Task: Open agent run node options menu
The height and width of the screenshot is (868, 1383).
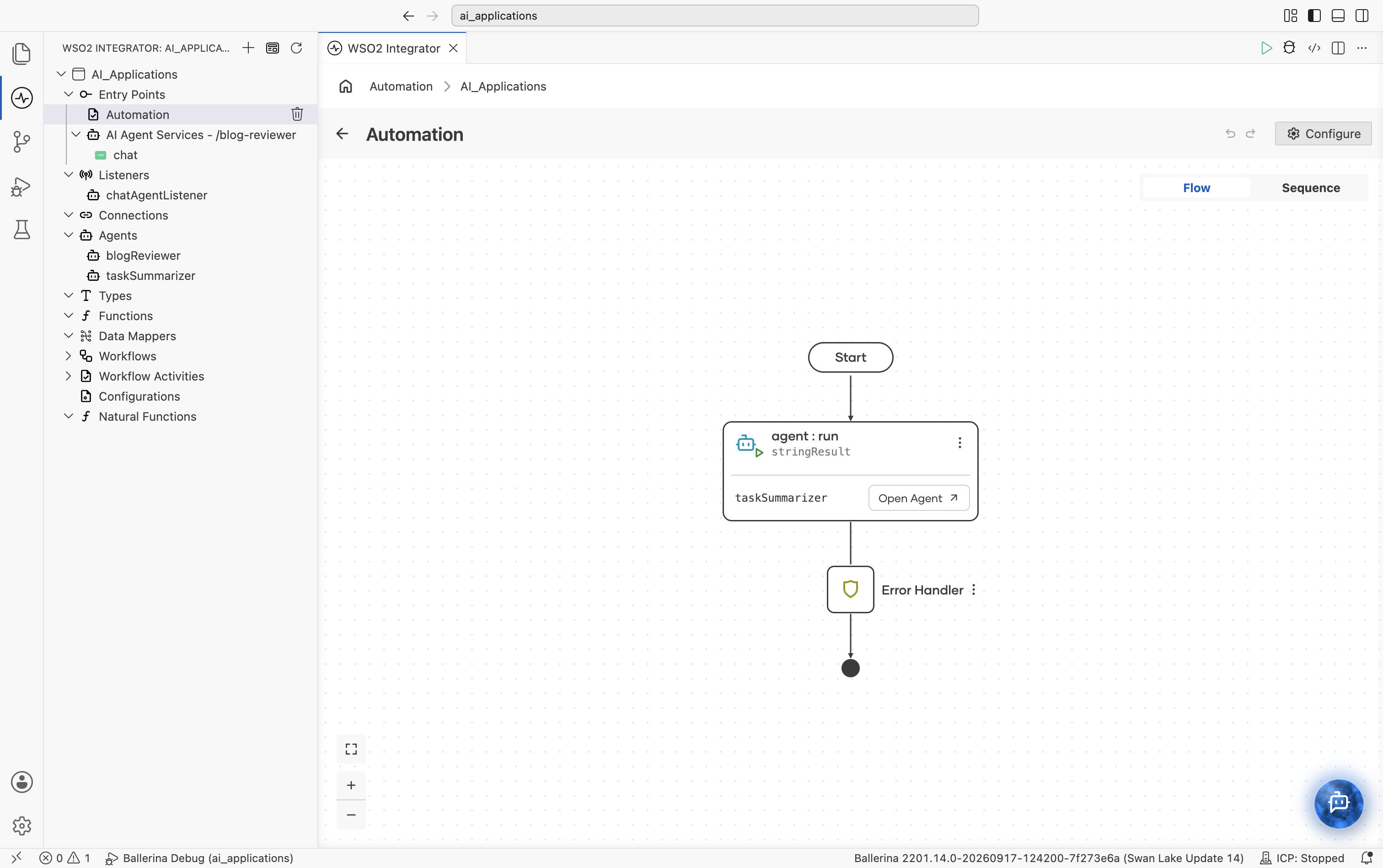Action: [960, 443]
